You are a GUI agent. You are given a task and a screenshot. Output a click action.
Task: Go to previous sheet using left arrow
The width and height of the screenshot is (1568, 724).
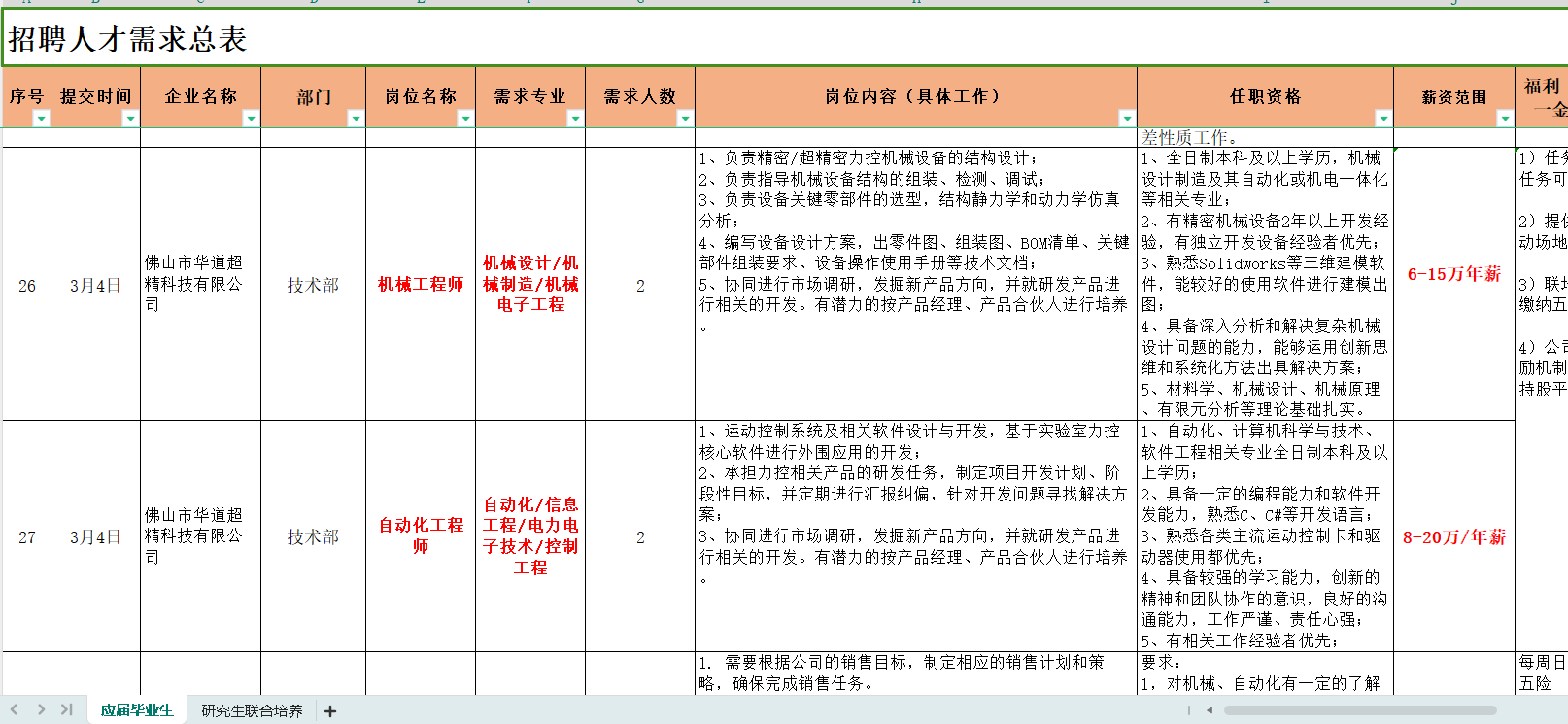(15, 710)
